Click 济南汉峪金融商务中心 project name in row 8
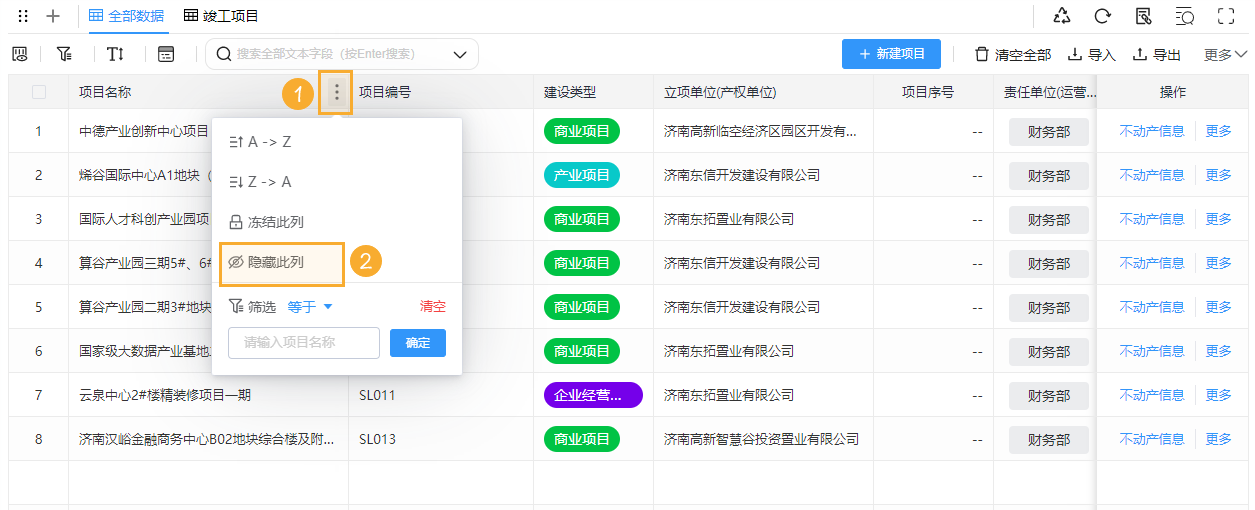This screenshot has width=1255, height=510. coord(207,439)
